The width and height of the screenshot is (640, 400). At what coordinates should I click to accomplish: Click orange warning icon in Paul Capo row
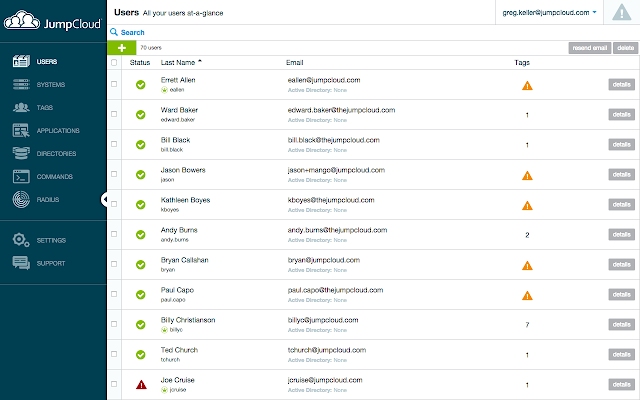[x=527, y=296]
